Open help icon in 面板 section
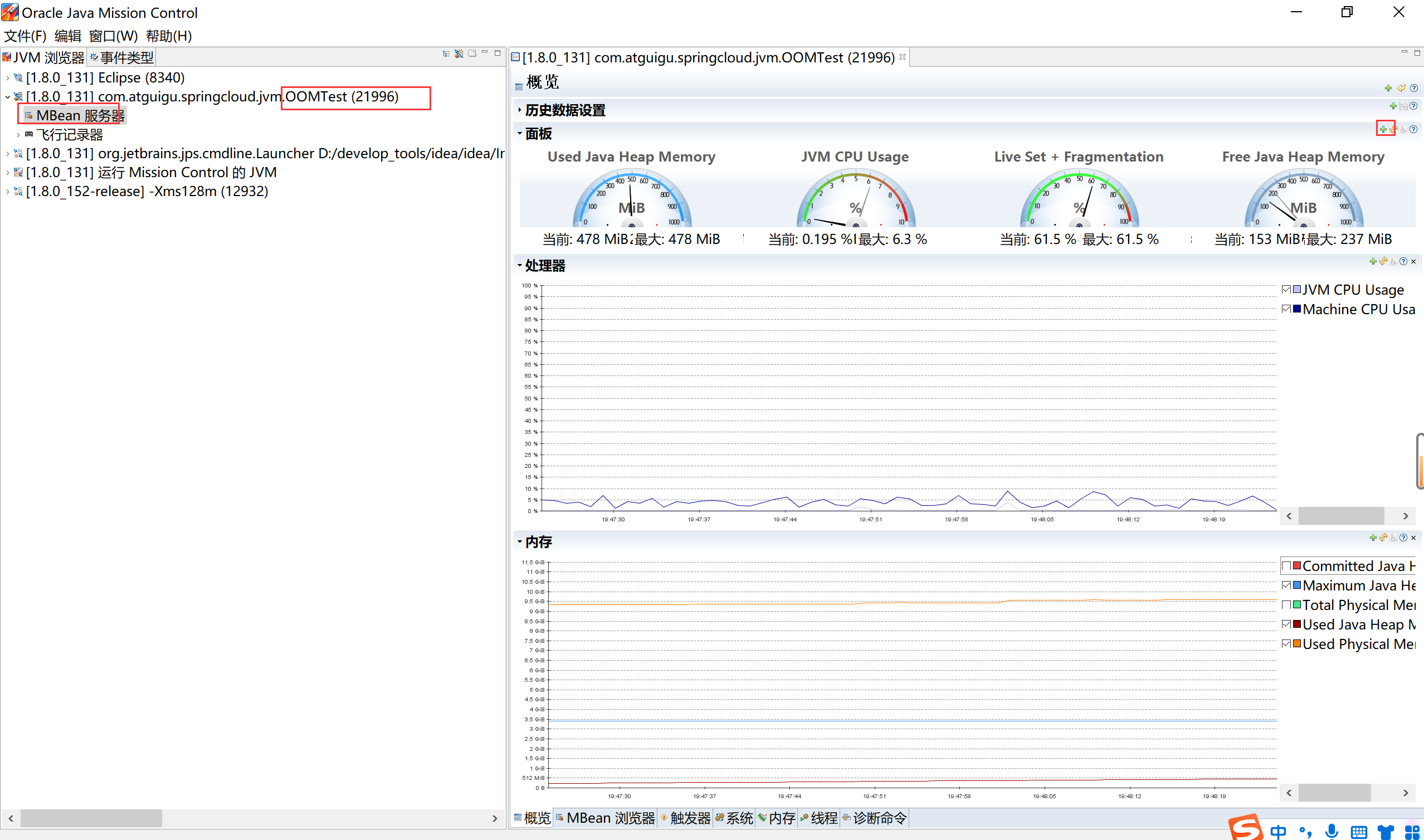This screenshot has width=1424, height=840. pyautogui.click(x=1414, y=129)
